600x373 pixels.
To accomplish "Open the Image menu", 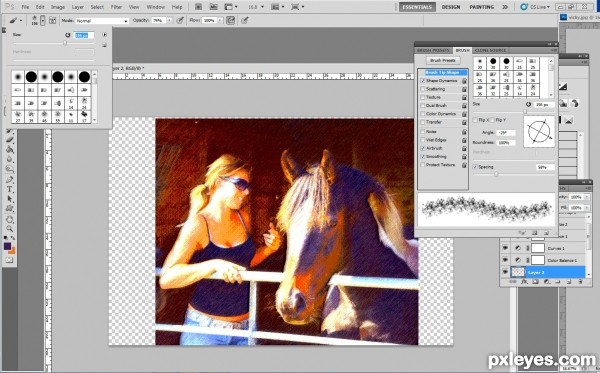I will 58,7.
